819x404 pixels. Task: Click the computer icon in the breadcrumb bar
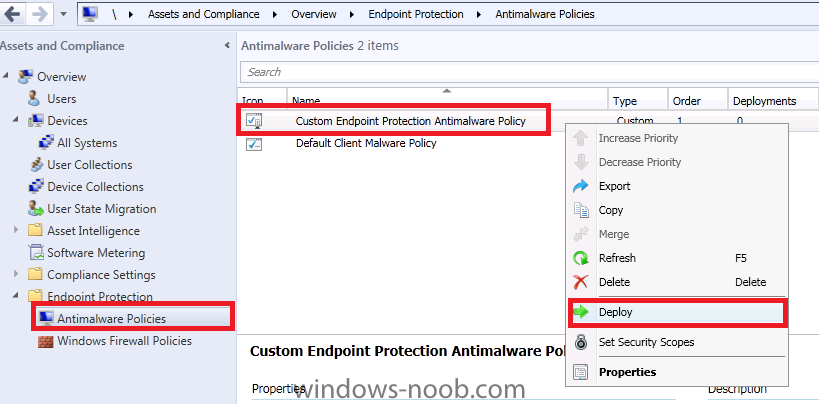tap(90, 14)
